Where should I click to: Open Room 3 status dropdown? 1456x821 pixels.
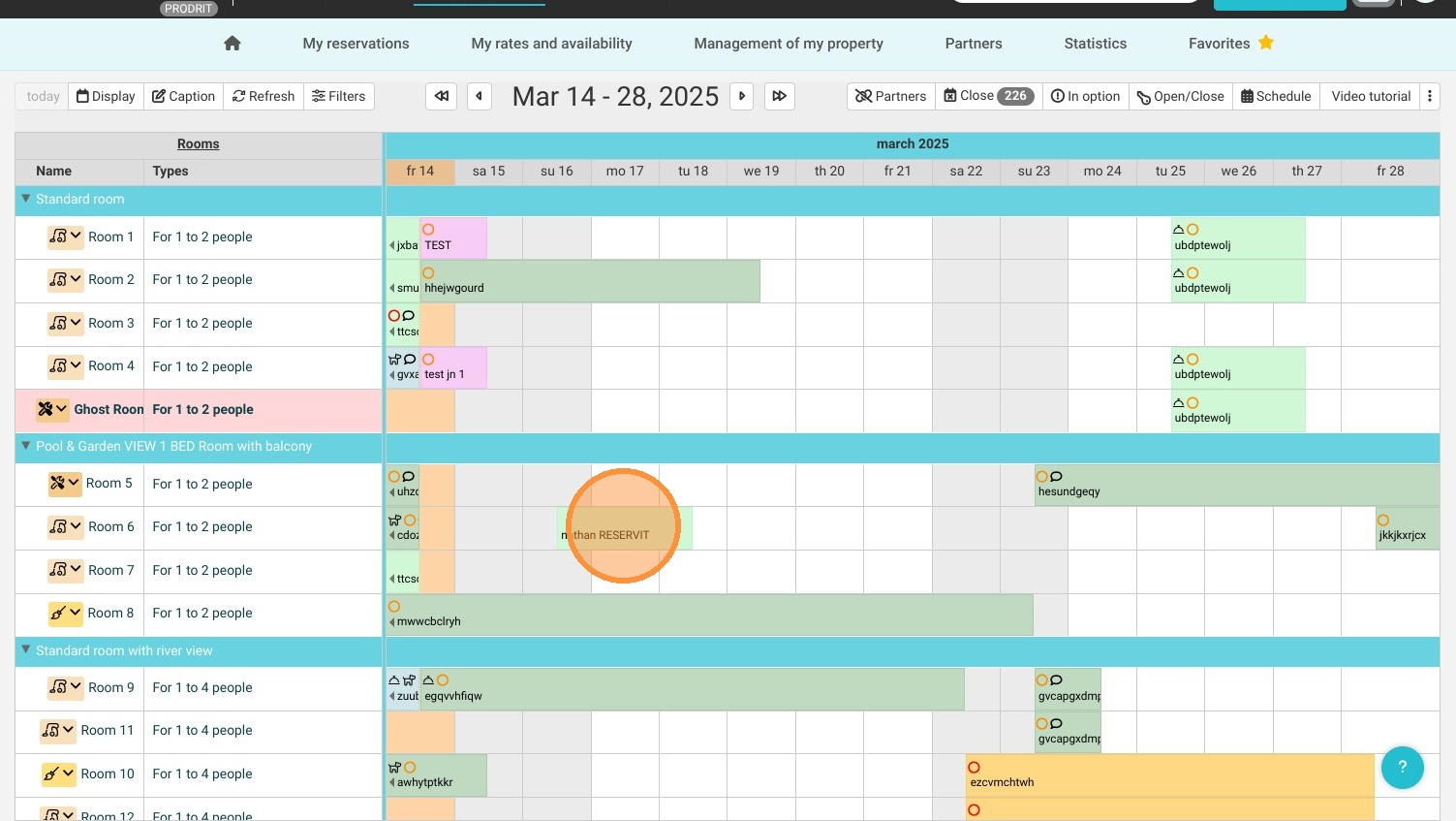(66, 323)
